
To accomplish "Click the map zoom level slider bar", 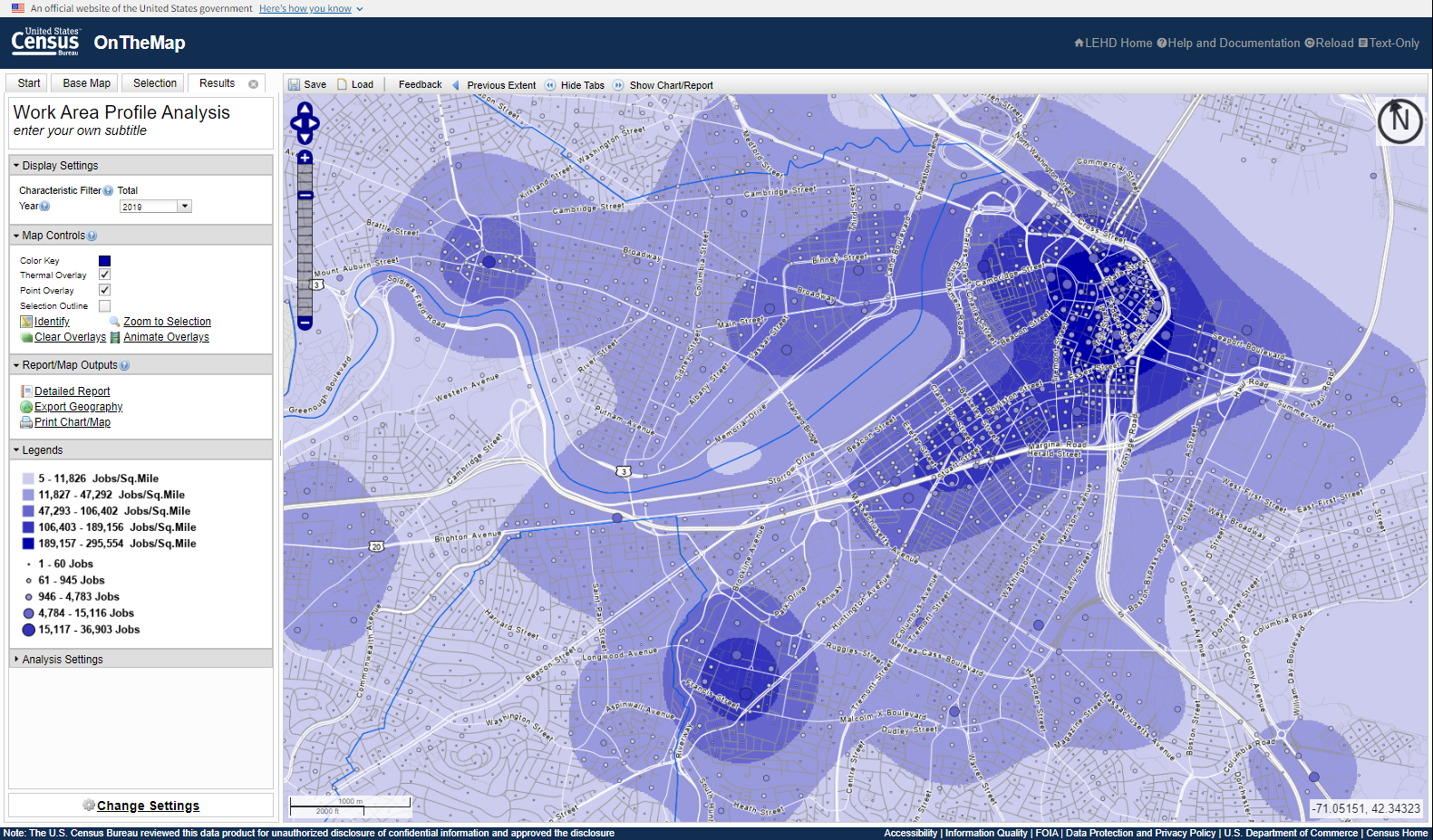I will coord(305,240).
